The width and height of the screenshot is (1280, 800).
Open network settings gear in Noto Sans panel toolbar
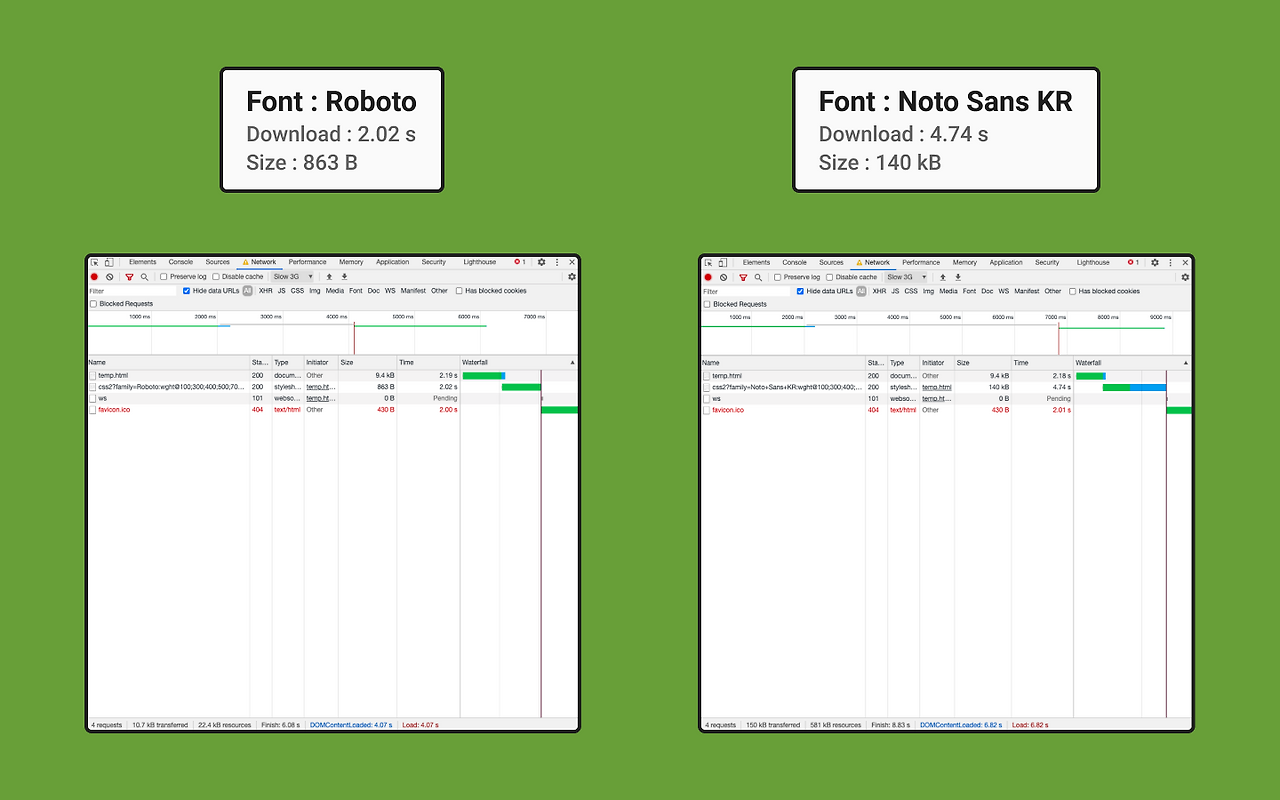coord(1185,277)
